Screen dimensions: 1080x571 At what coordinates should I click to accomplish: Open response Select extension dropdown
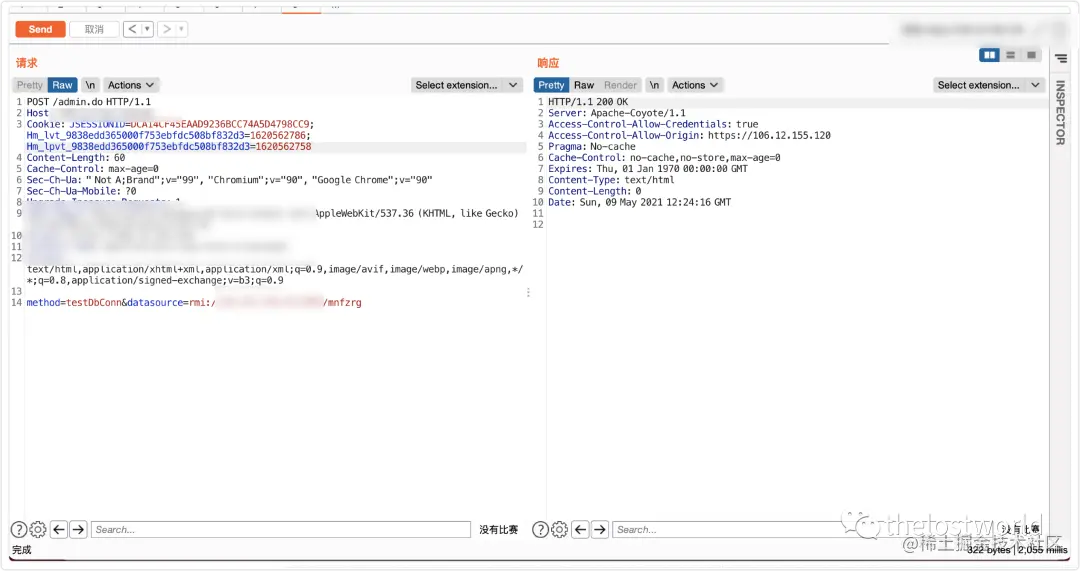point(989,85)
